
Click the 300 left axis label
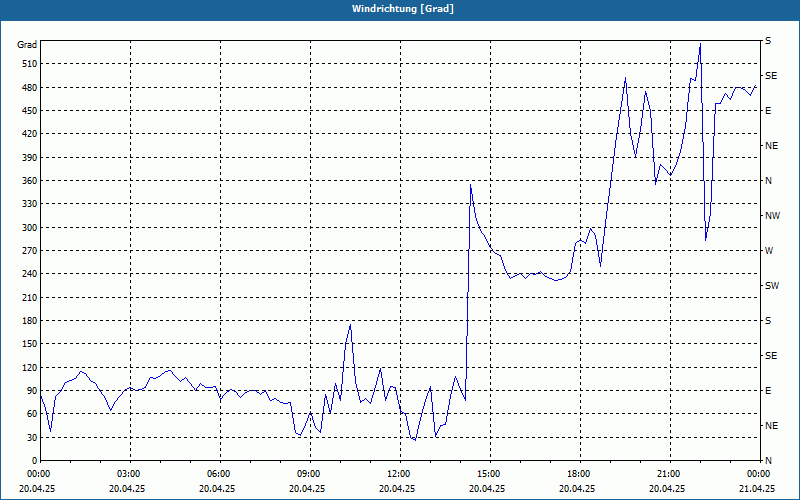[28, 228]
